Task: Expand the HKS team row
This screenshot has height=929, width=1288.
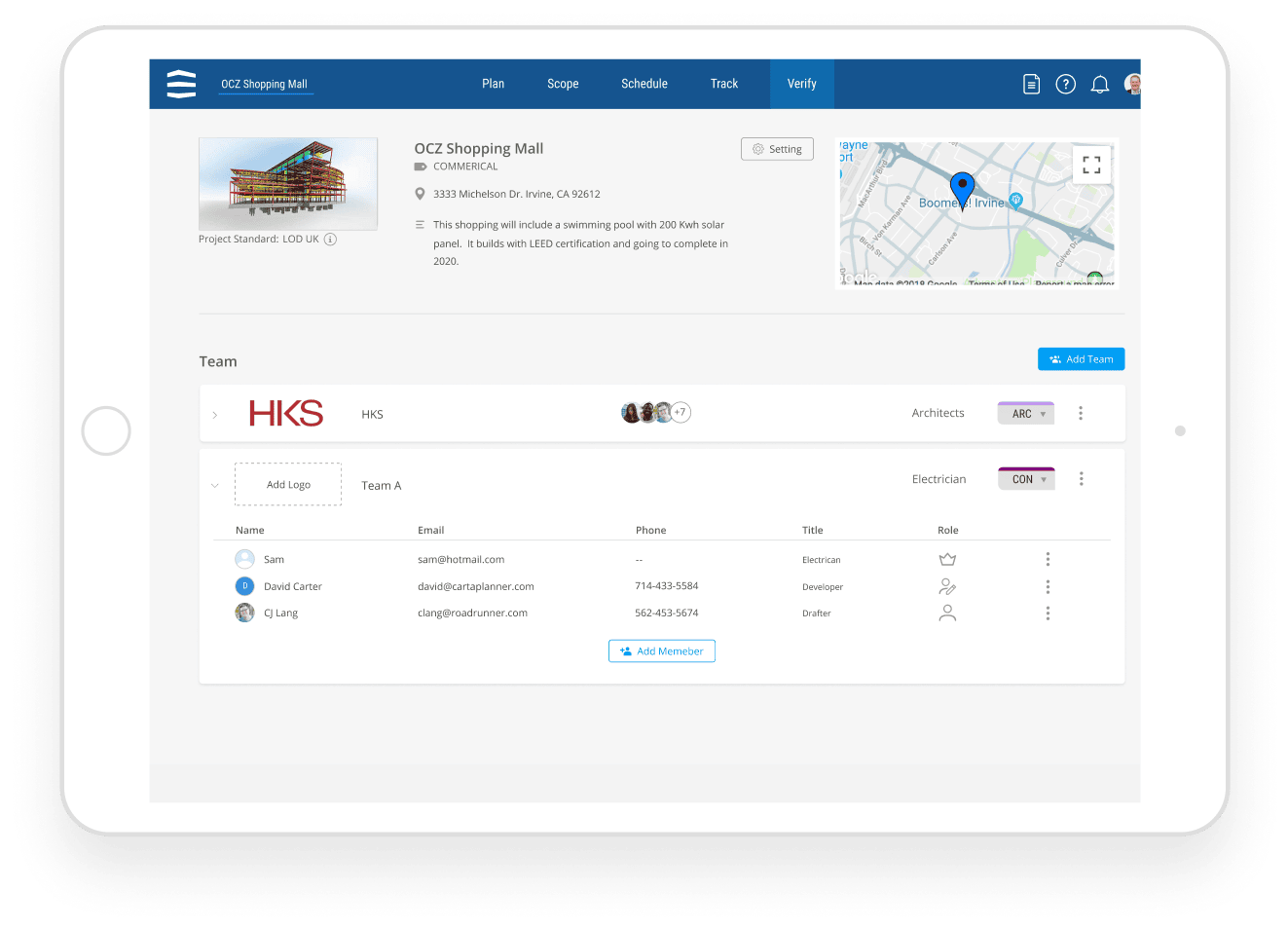Action: pyautogui.click(x=215, y=413)
